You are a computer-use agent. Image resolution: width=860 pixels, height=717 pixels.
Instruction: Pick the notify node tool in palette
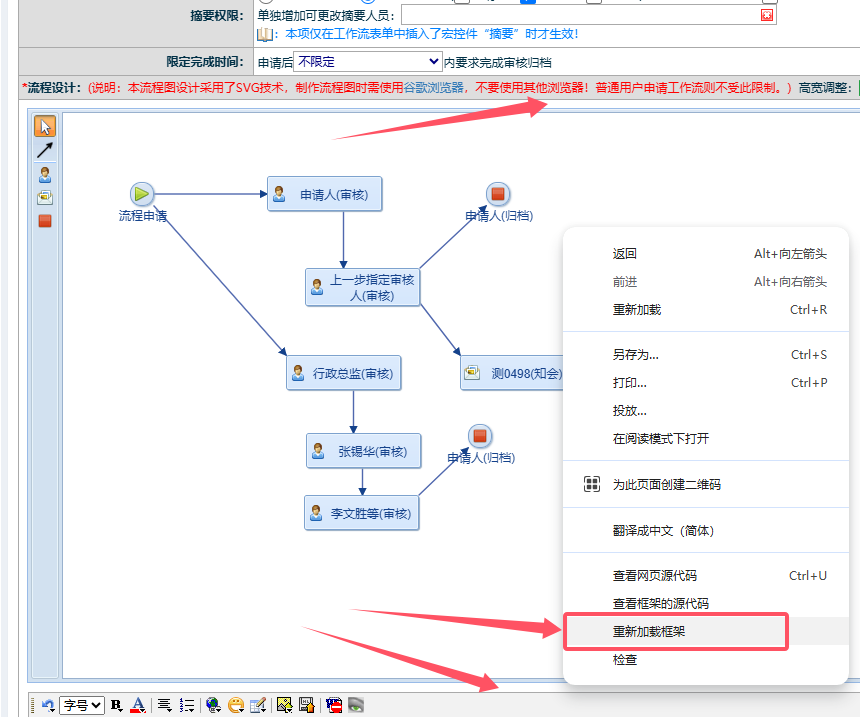point(45,197)
